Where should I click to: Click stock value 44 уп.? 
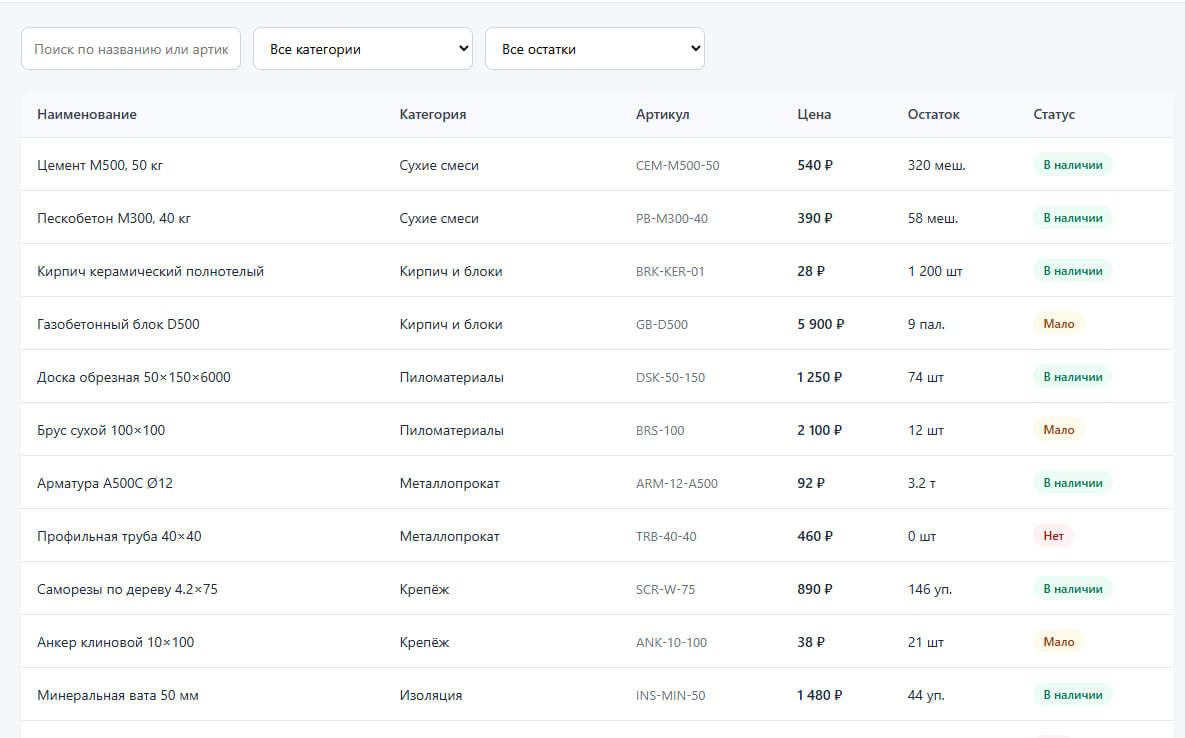[926, 694]
